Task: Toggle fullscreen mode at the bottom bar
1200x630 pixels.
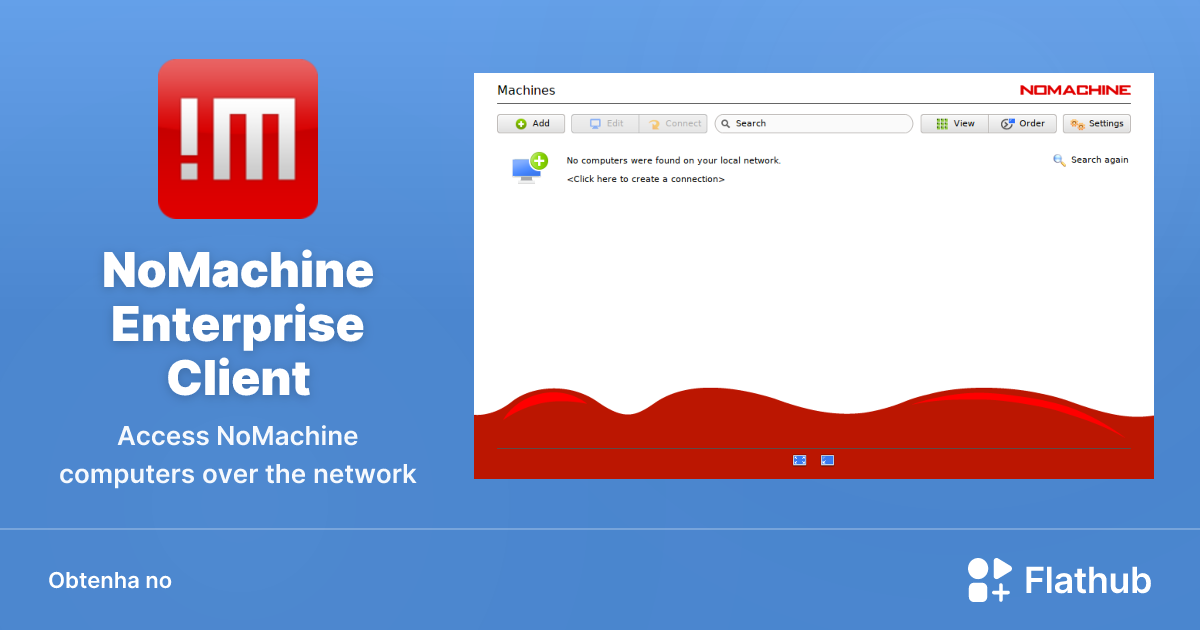Action: click(x=800, y=460)
